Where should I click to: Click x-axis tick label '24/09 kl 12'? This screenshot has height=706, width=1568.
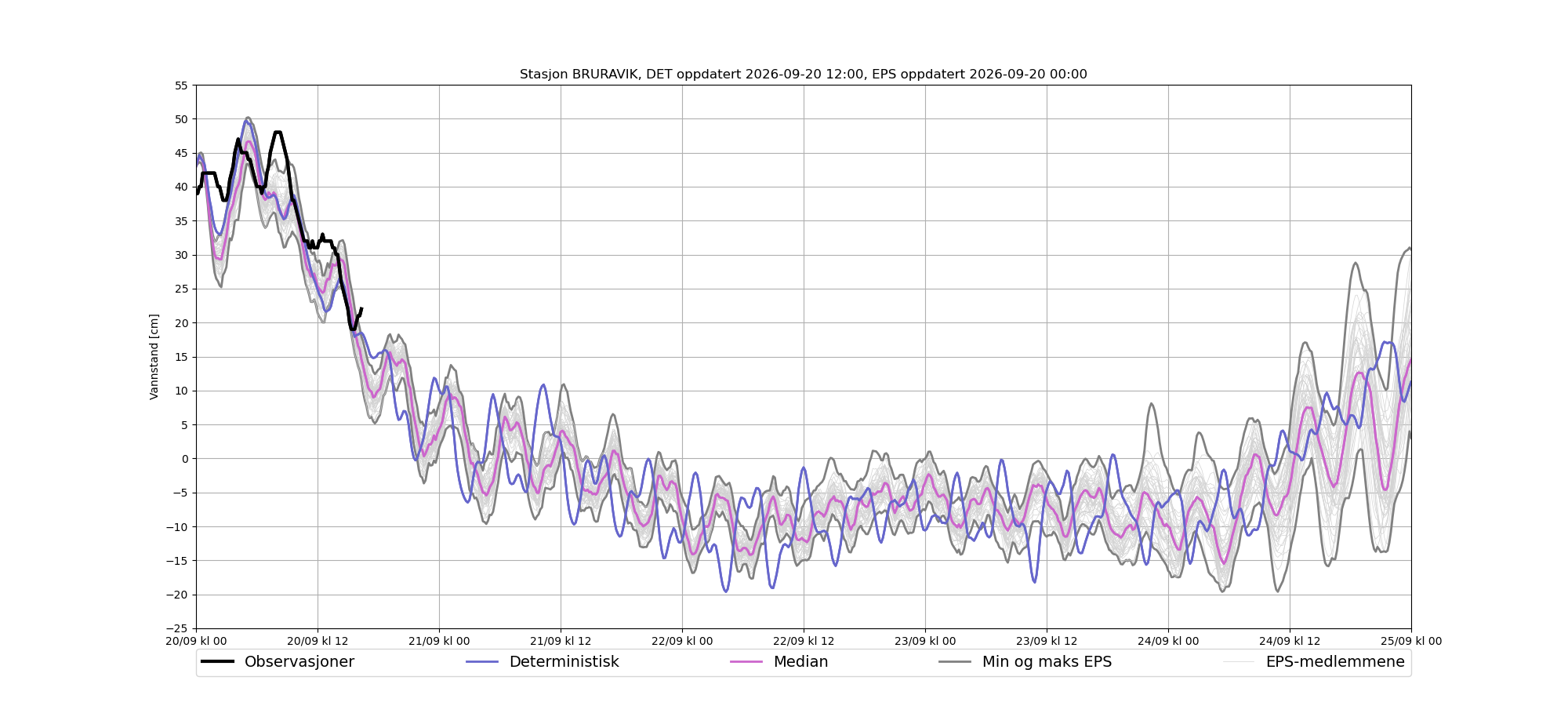coord(1290,641)
